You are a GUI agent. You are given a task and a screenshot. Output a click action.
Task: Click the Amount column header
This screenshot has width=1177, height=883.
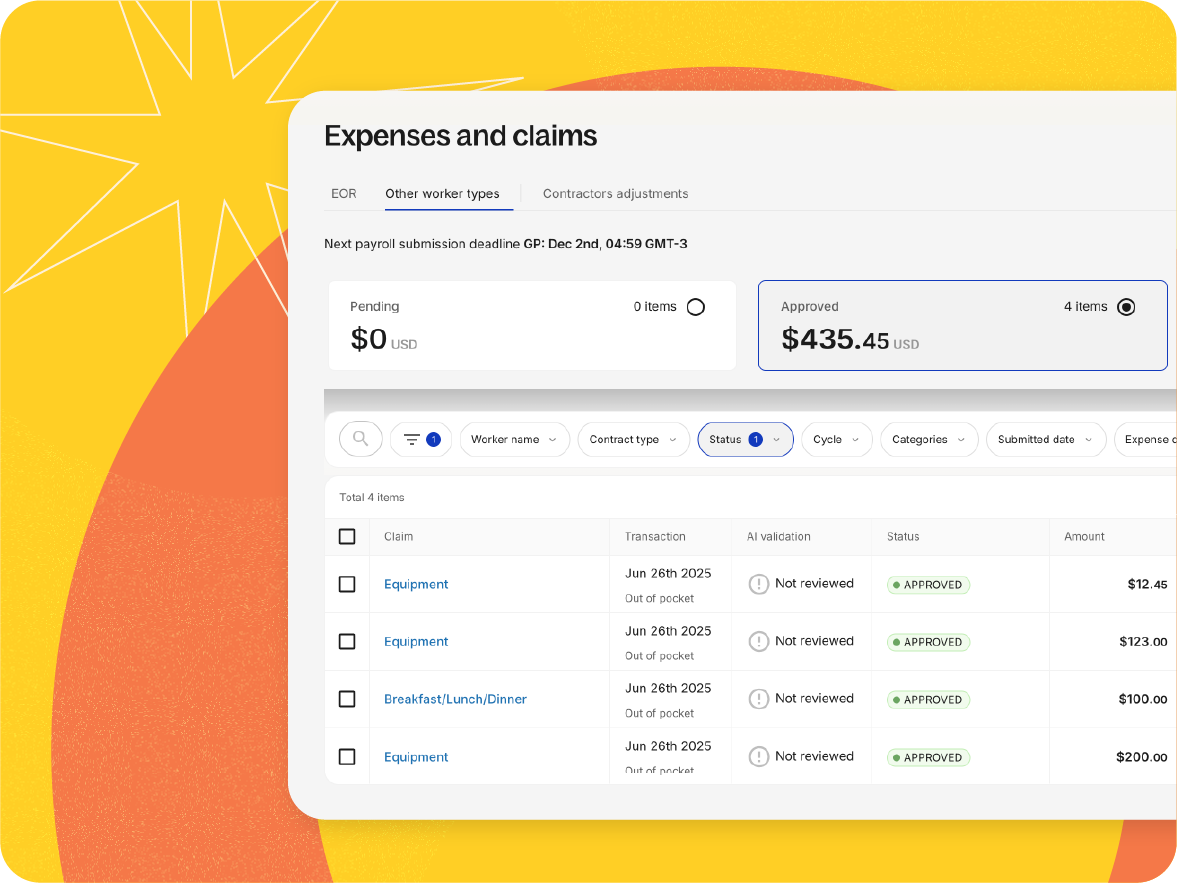click(x=1084, y=537)
